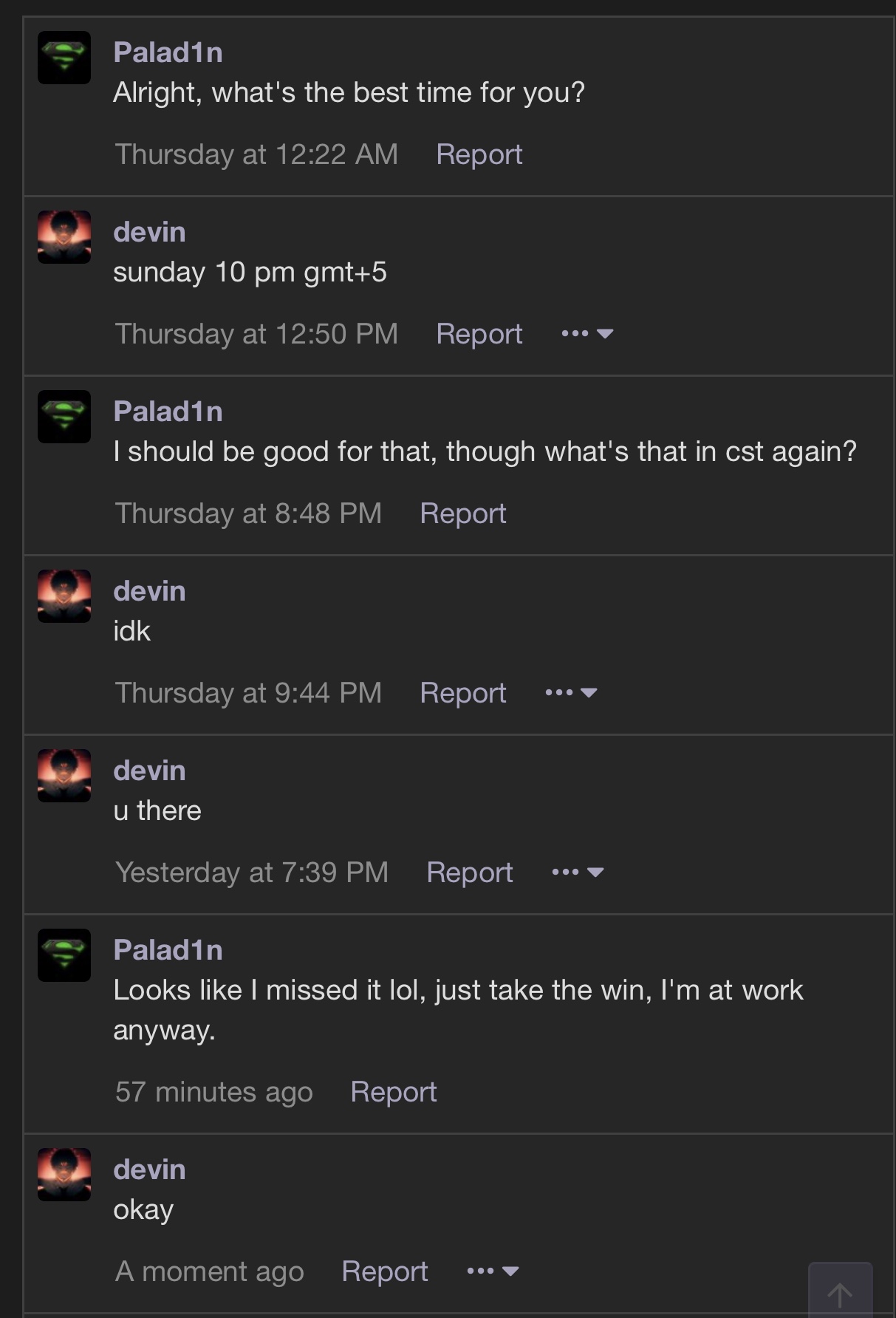The height and width of the screenshot is (1318, 896).
Task: Click the 'Thursday at 8:48 PM' timestamp
Action: pos(248,513)
